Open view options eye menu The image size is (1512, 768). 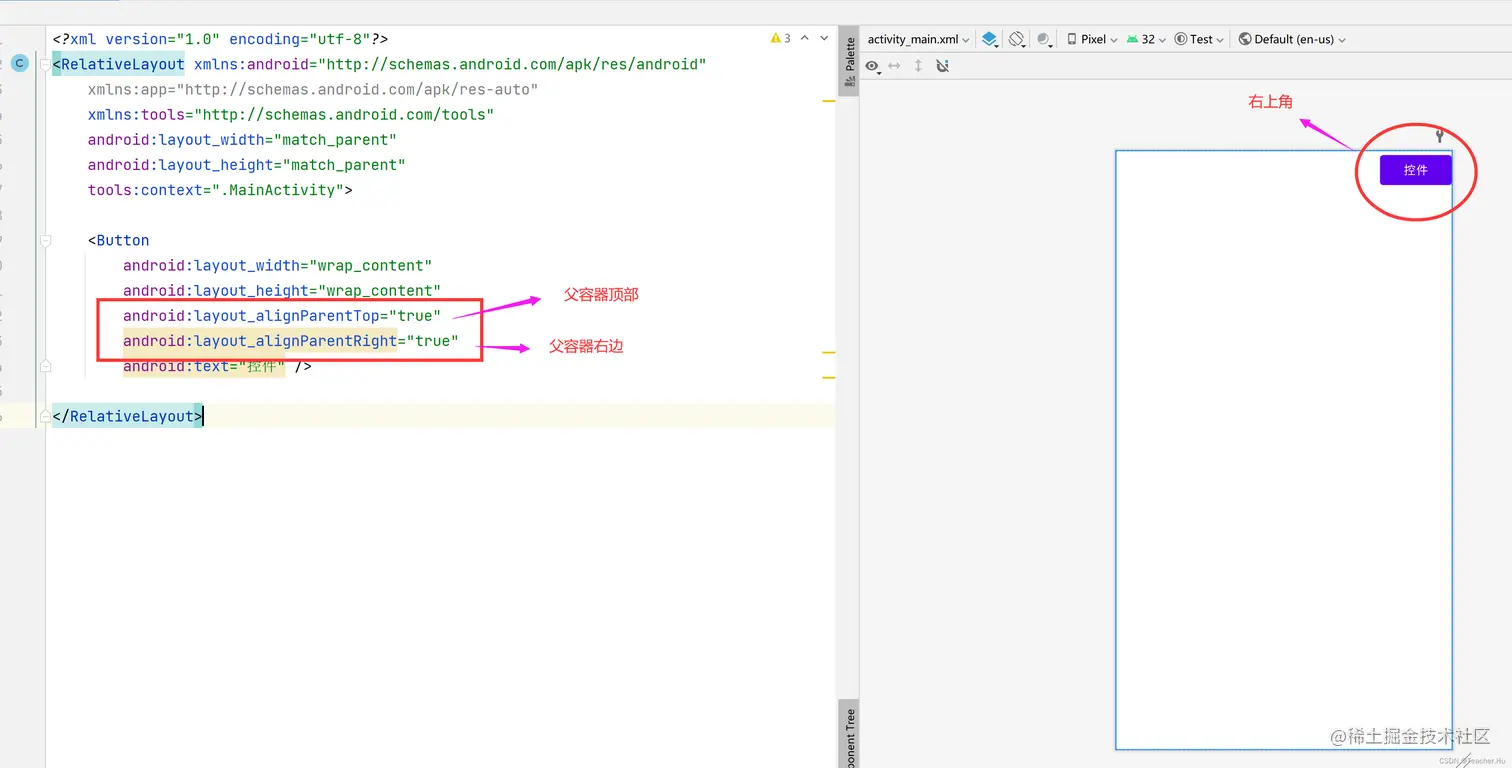874,66
